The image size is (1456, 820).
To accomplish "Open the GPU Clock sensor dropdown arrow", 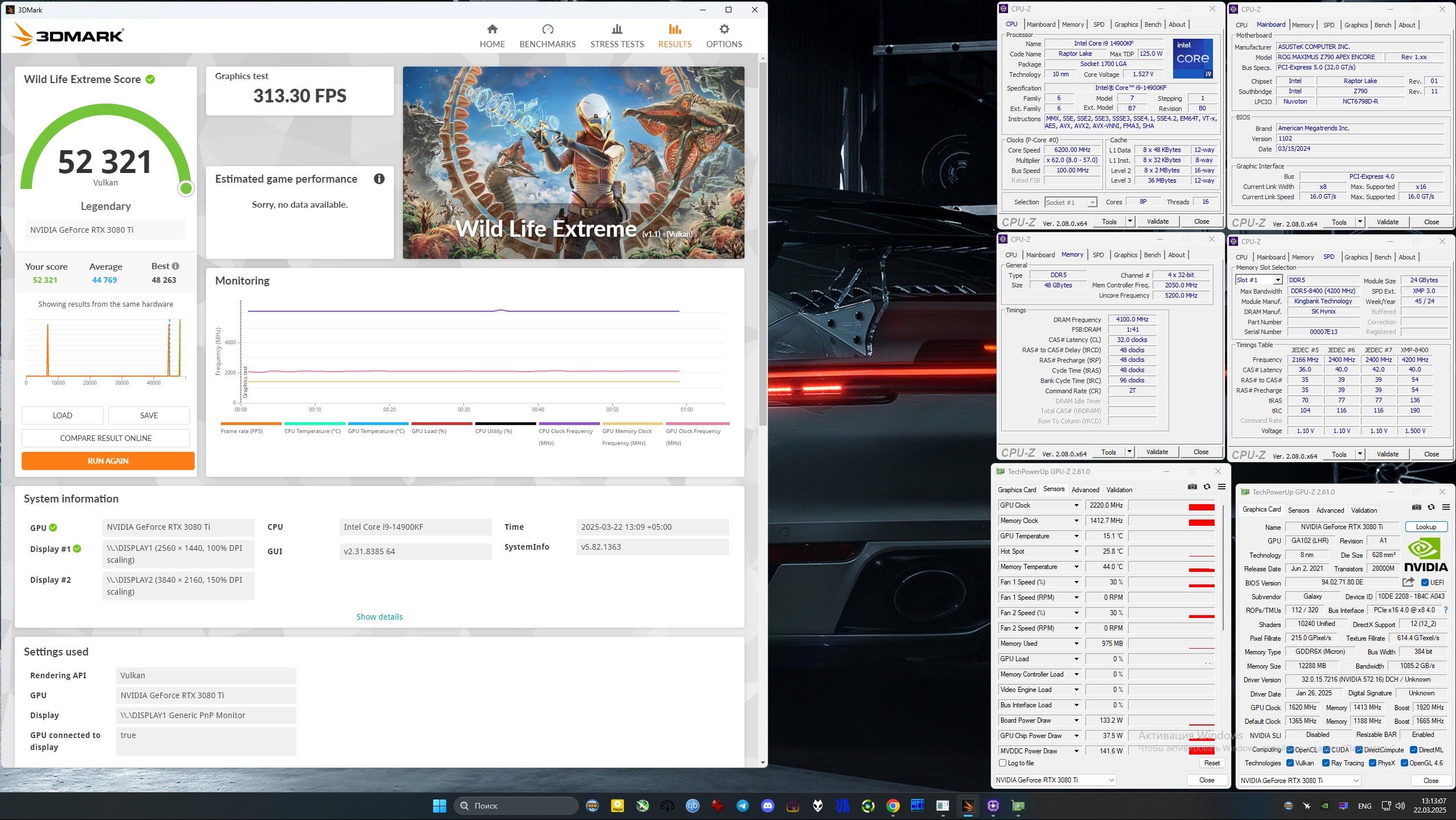I will pos(1076,505).
